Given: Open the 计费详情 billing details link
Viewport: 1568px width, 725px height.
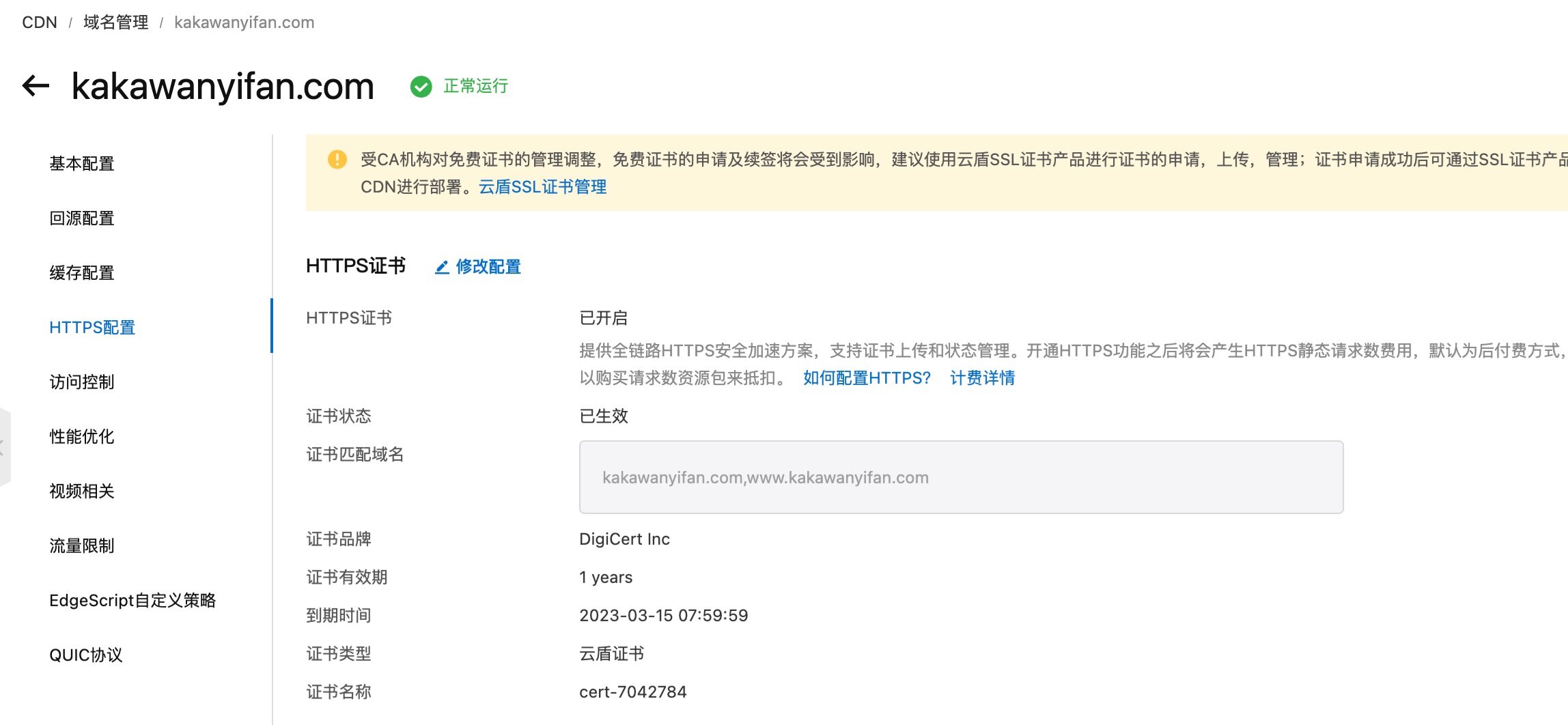Looking at the screenshot, I should tap(982, 378).
